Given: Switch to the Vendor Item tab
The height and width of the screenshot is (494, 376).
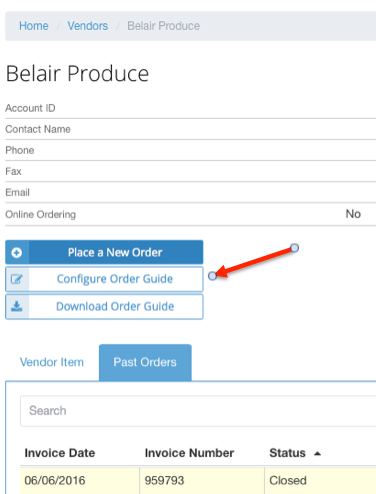Looking at the screenshot, I should [52, 362].
